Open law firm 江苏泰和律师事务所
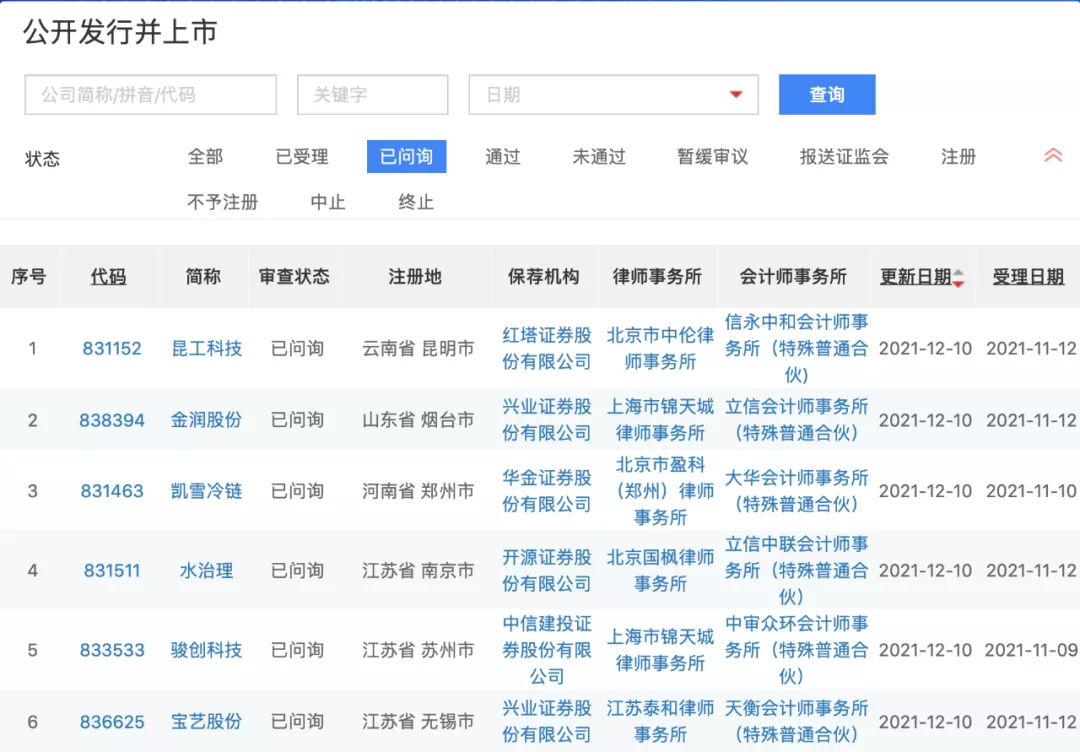The image size is (1080, 752). 660,722
